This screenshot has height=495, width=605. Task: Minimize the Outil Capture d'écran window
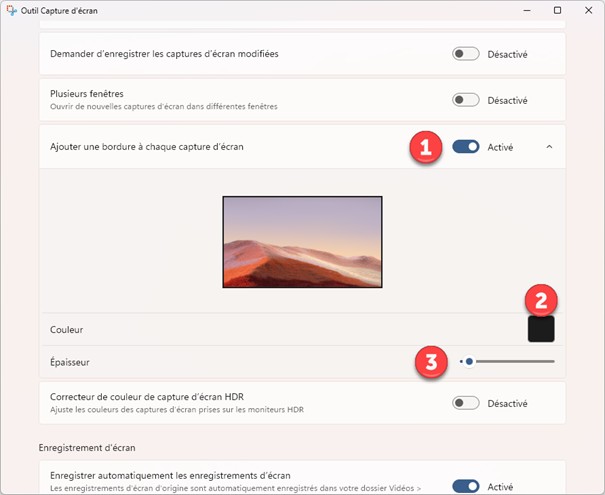(x=527, y=10)
